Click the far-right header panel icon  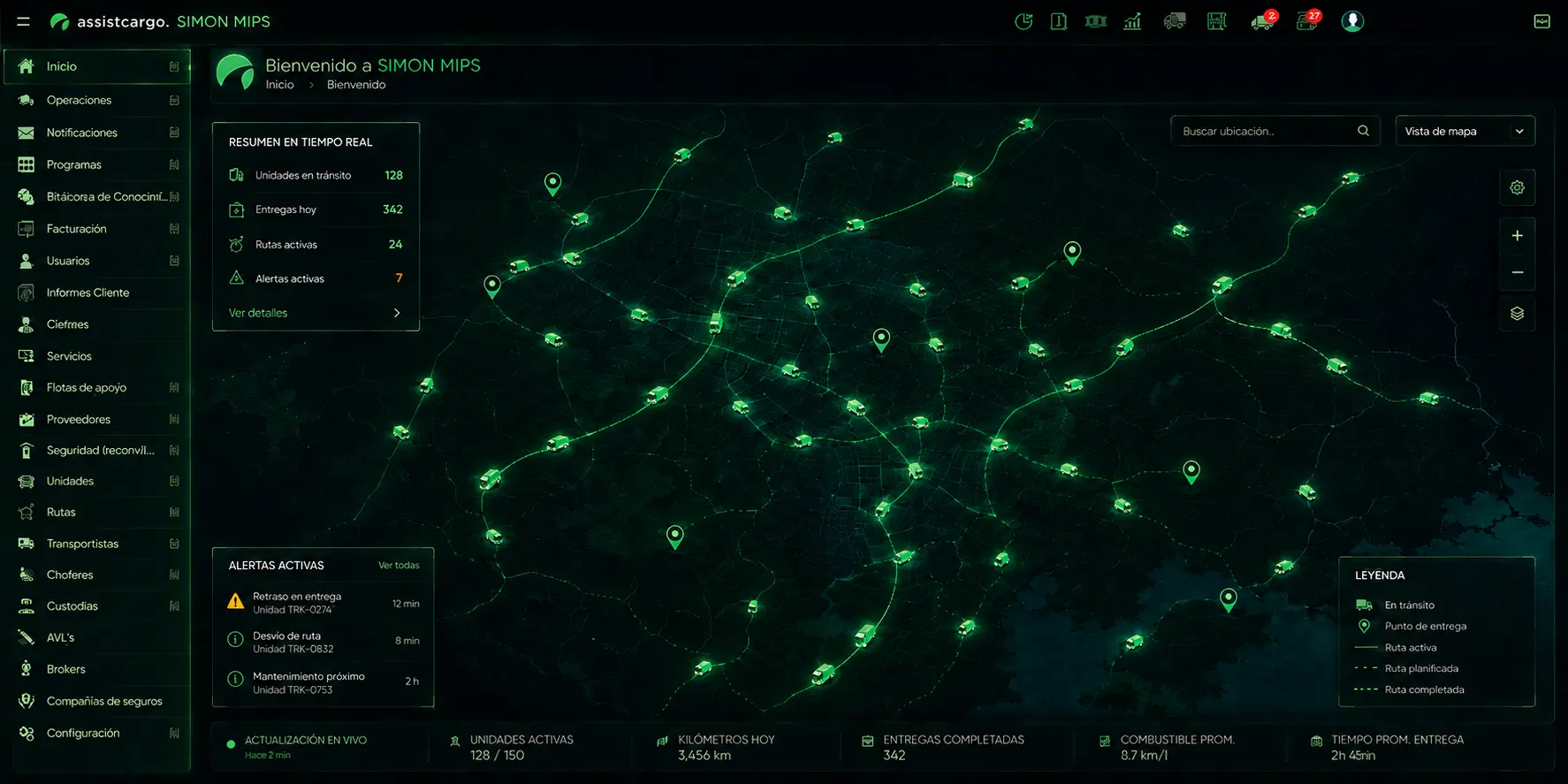coord(1541,21)
